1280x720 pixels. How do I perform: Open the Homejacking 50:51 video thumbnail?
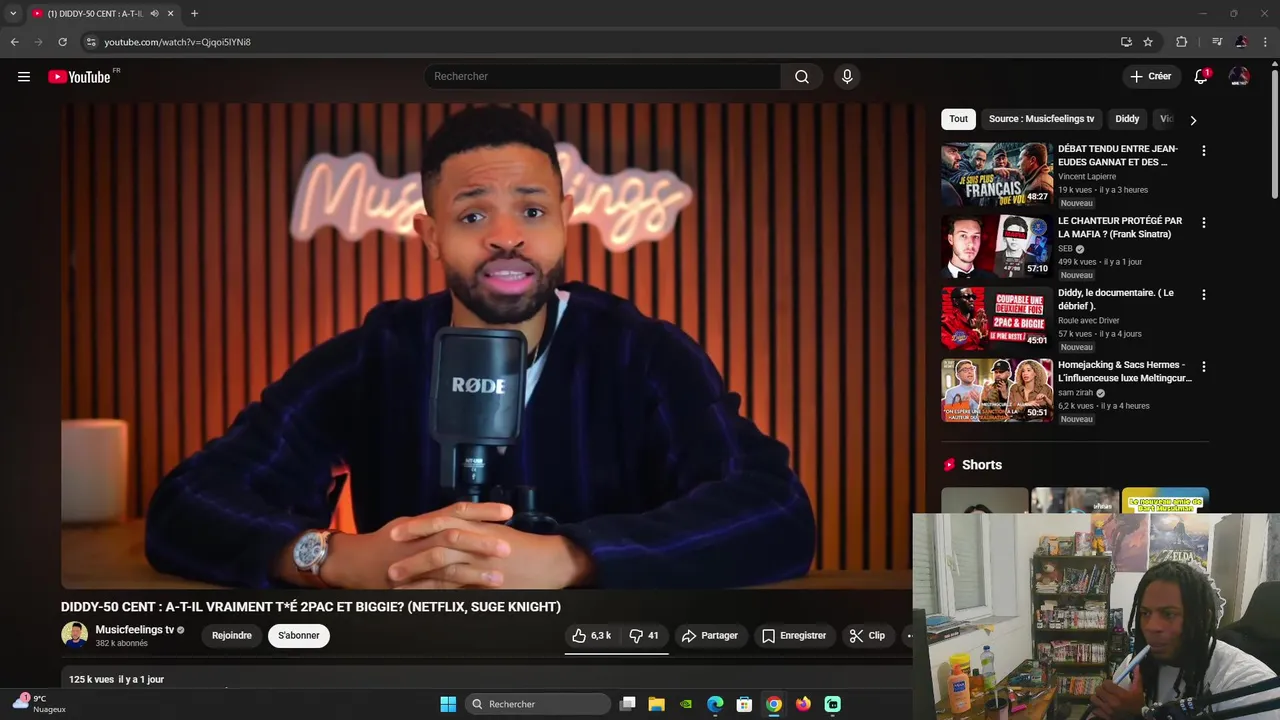[x=997, y=390]
